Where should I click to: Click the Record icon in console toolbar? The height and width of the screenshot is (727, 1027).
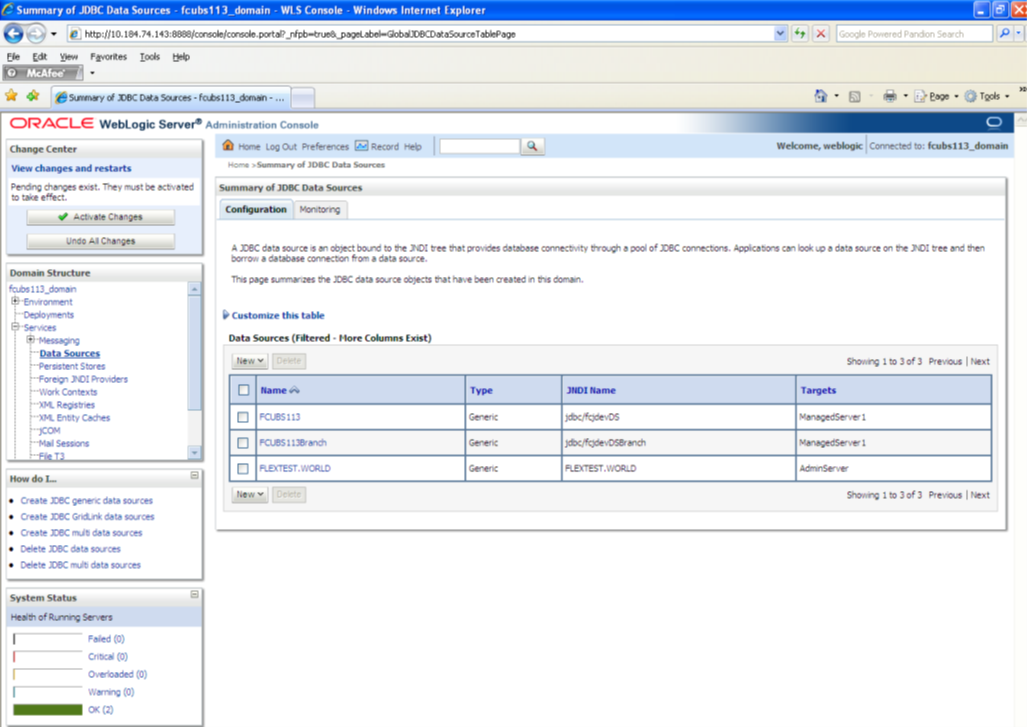point(362,145)
